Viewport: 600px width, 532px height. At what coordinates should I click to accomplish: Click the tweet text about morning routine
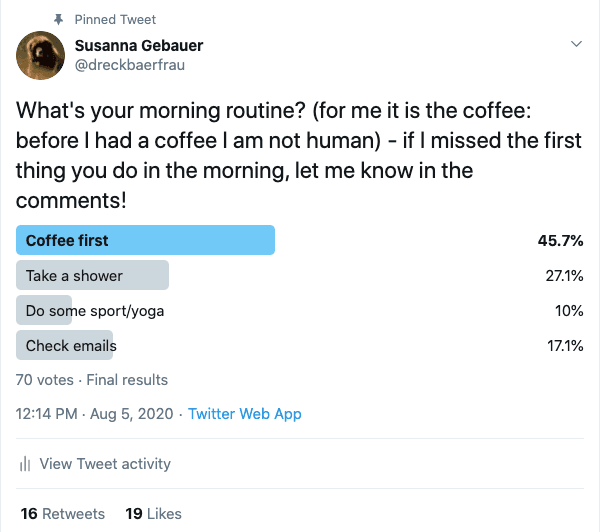click(x=298, y=155)
